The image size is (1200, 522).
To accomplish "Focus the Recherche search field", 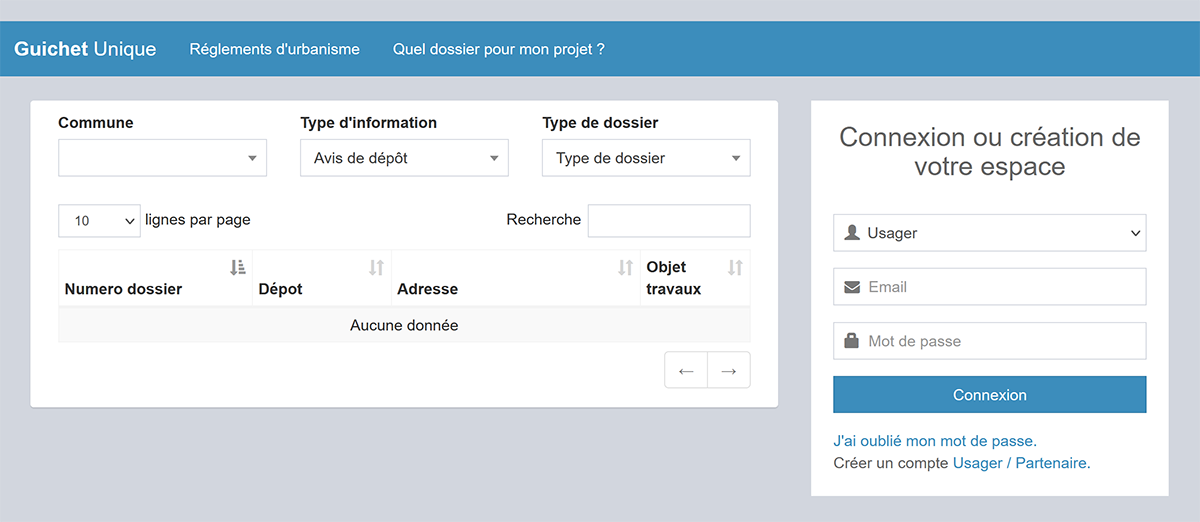I will pyautogui.click(x=669, y=221).
